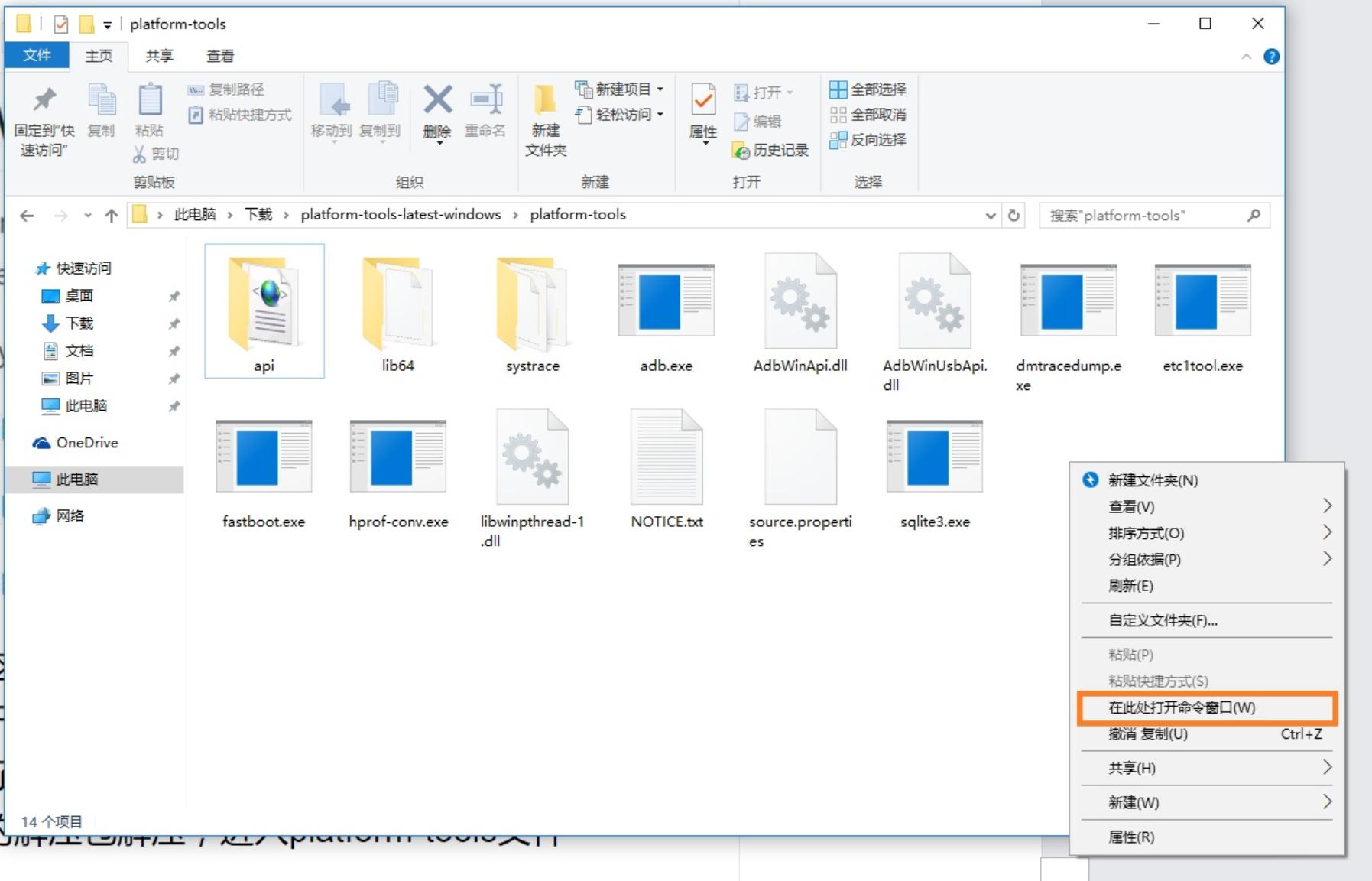Select 桌面 in the navigation pane

(x=67, y=296)
